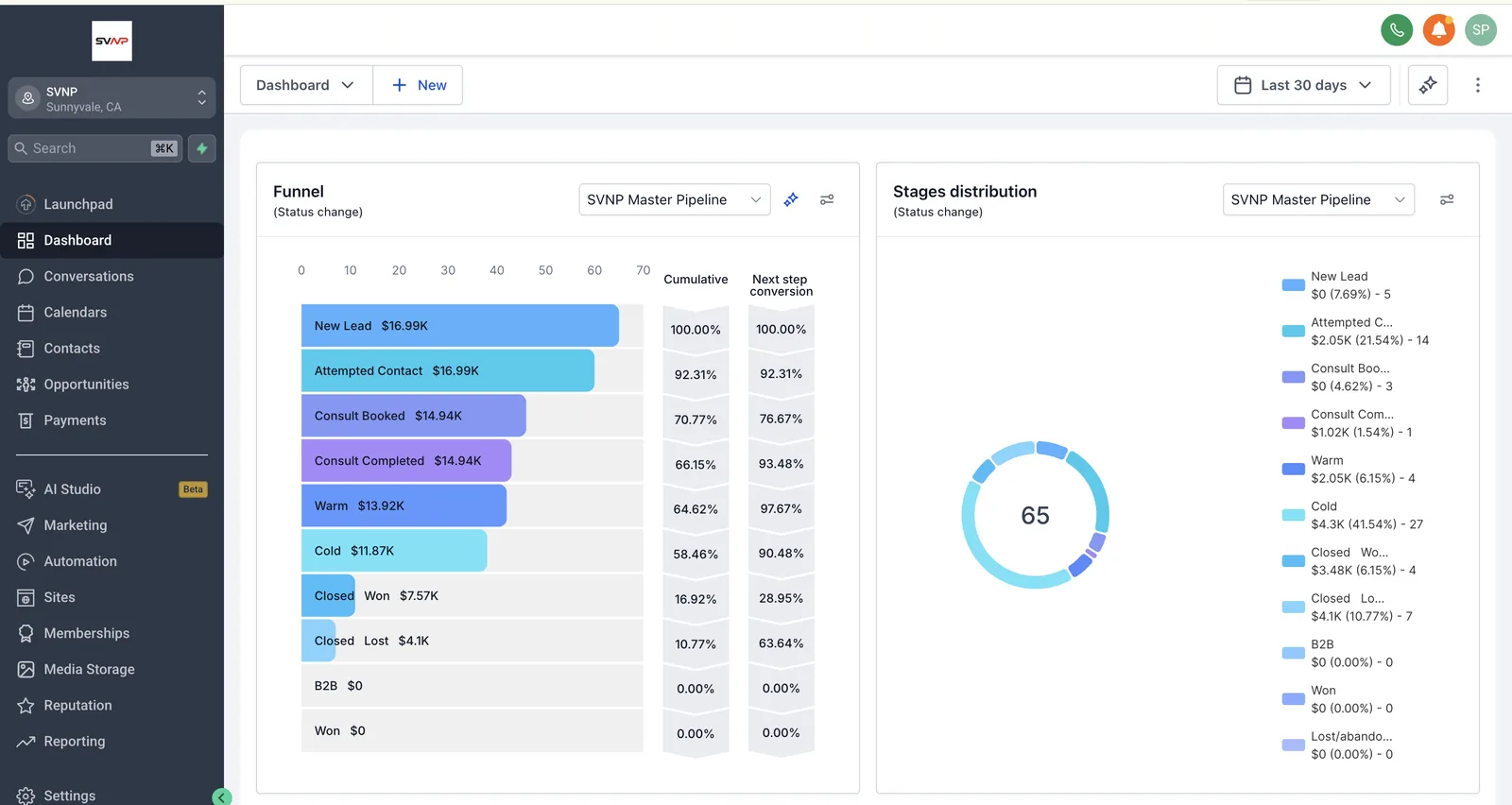The height and width of the screenshot is (805, 1512).
Task: Open Contacts in sidebar
Action: 112,348
